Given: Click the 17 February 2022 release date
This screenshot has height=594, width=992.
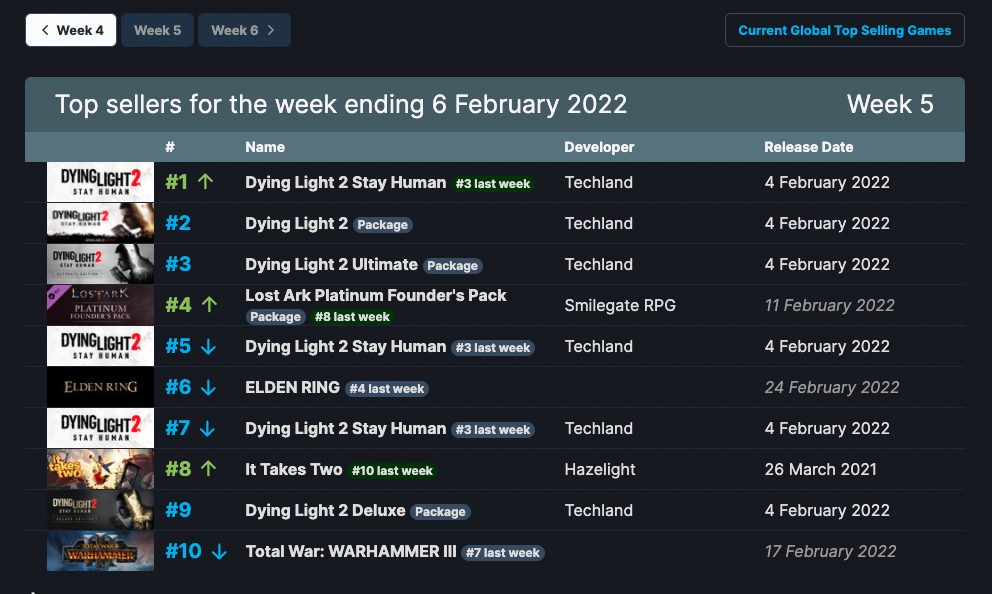Looking at the screenshot, I should (830, 551).
